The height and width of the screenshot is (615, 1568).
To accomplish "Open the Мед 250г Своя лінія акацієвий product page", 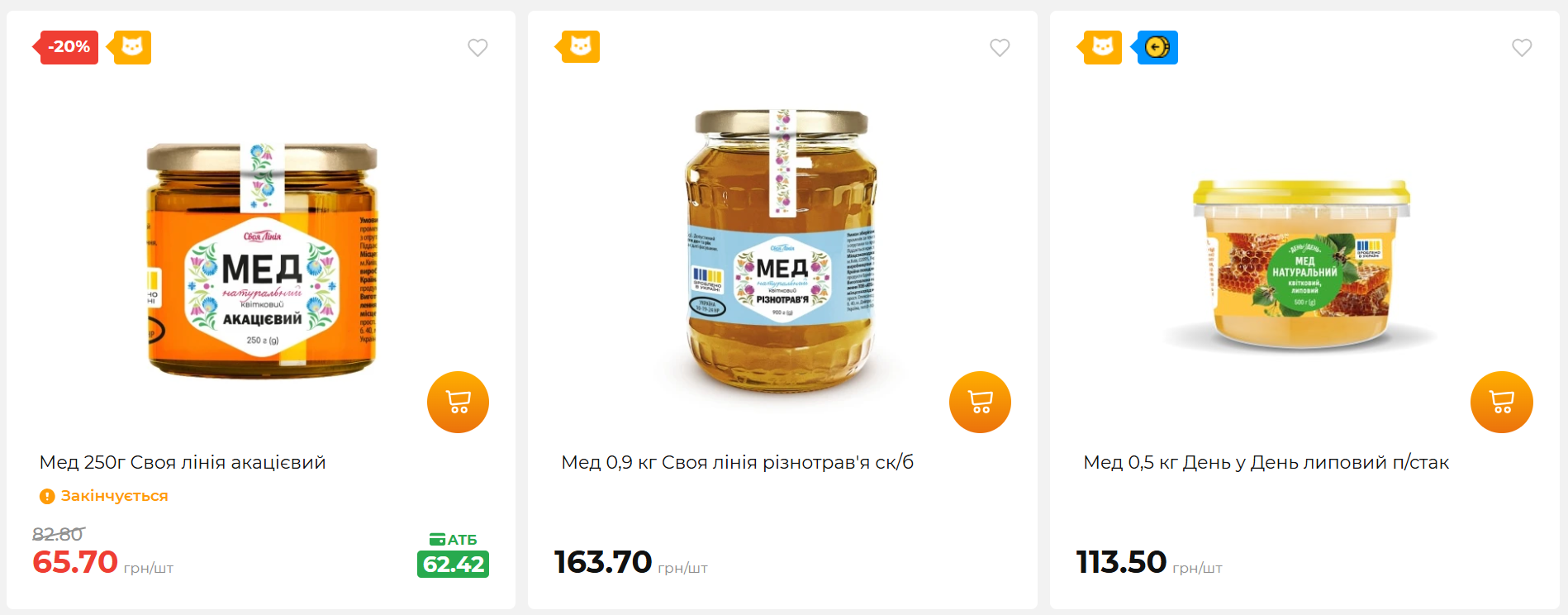I will coord(183,462).
